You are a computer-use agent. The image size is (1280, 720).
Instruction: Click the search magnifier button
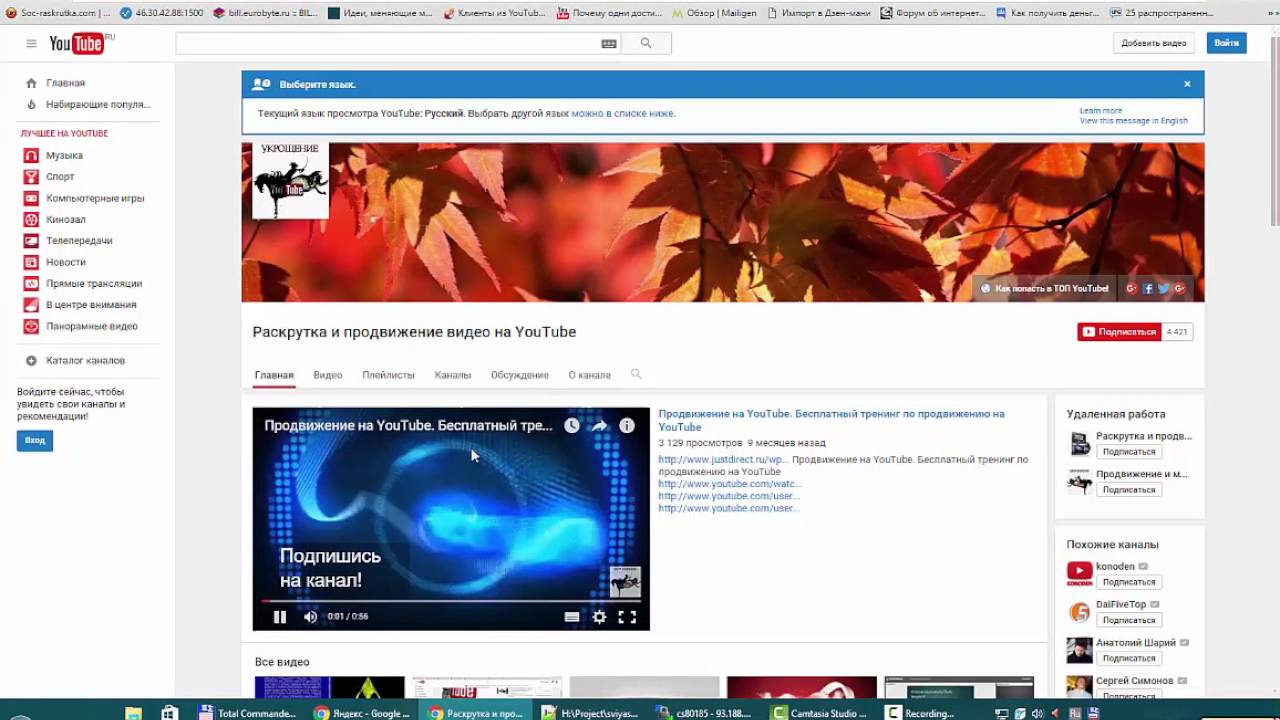646,43
